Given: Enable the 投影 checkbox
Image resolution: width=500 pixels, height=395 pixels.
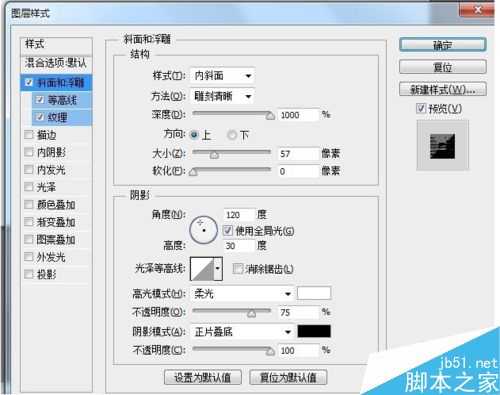Looking at the screenshot, I should pyautogui.click(x=29, y=274).
